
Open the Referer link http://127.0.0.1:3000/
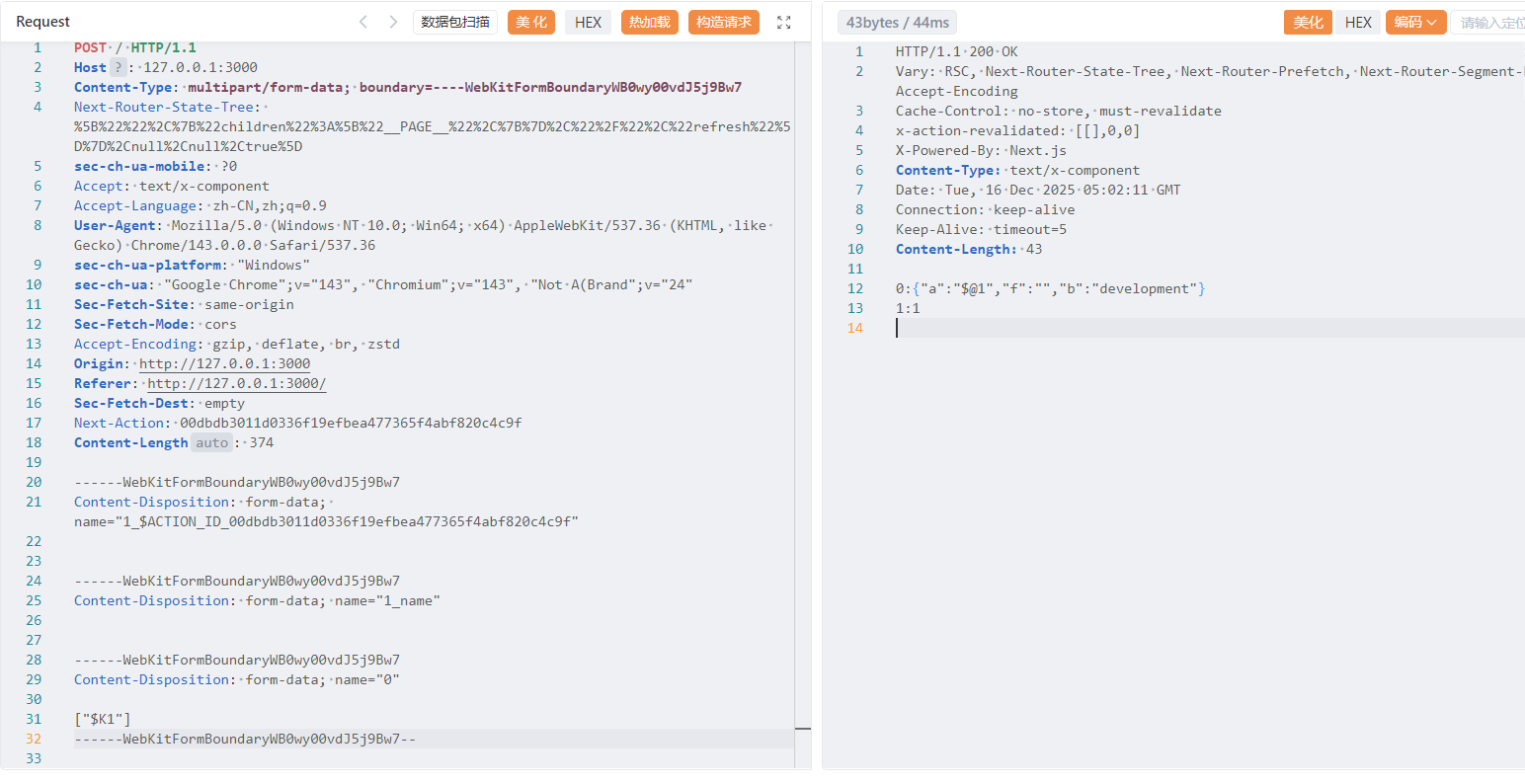click(236, 383)
